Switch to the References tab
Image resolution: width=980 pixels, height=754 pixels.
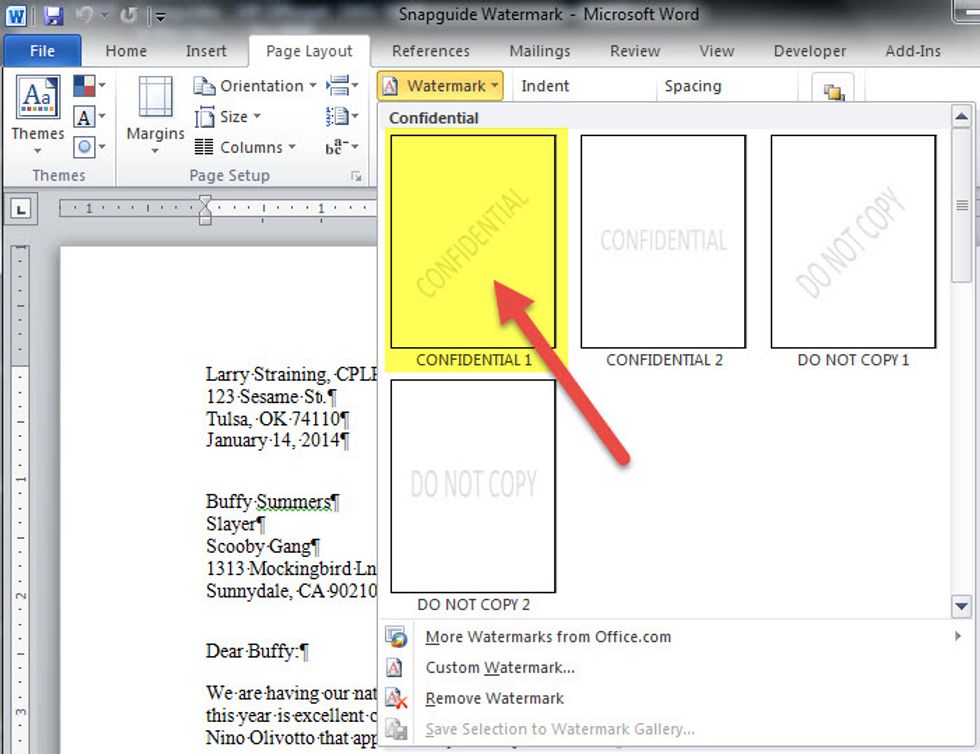(430, 51)
